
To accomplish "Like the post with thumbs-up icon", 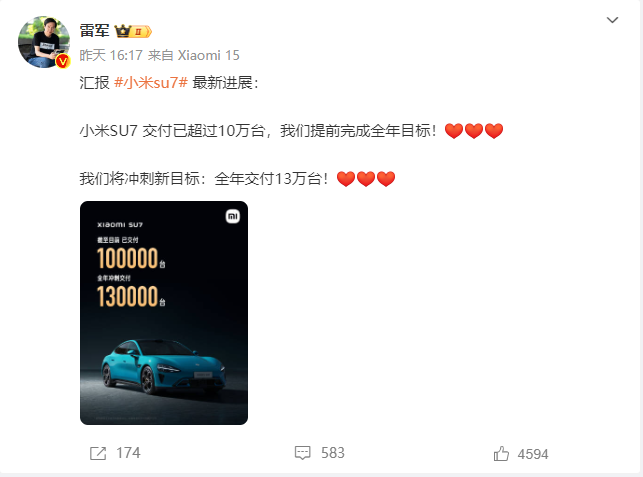I will [501, 454].
